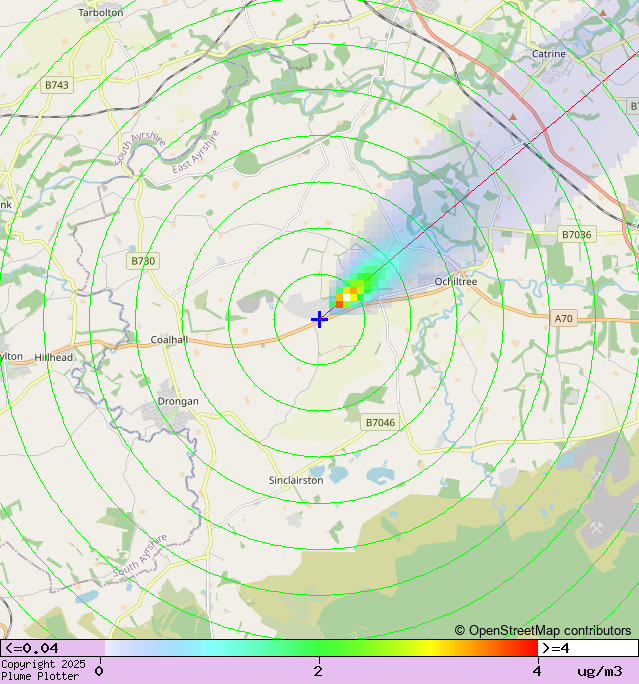Click the legend scale value 0

tap(99, 671)
